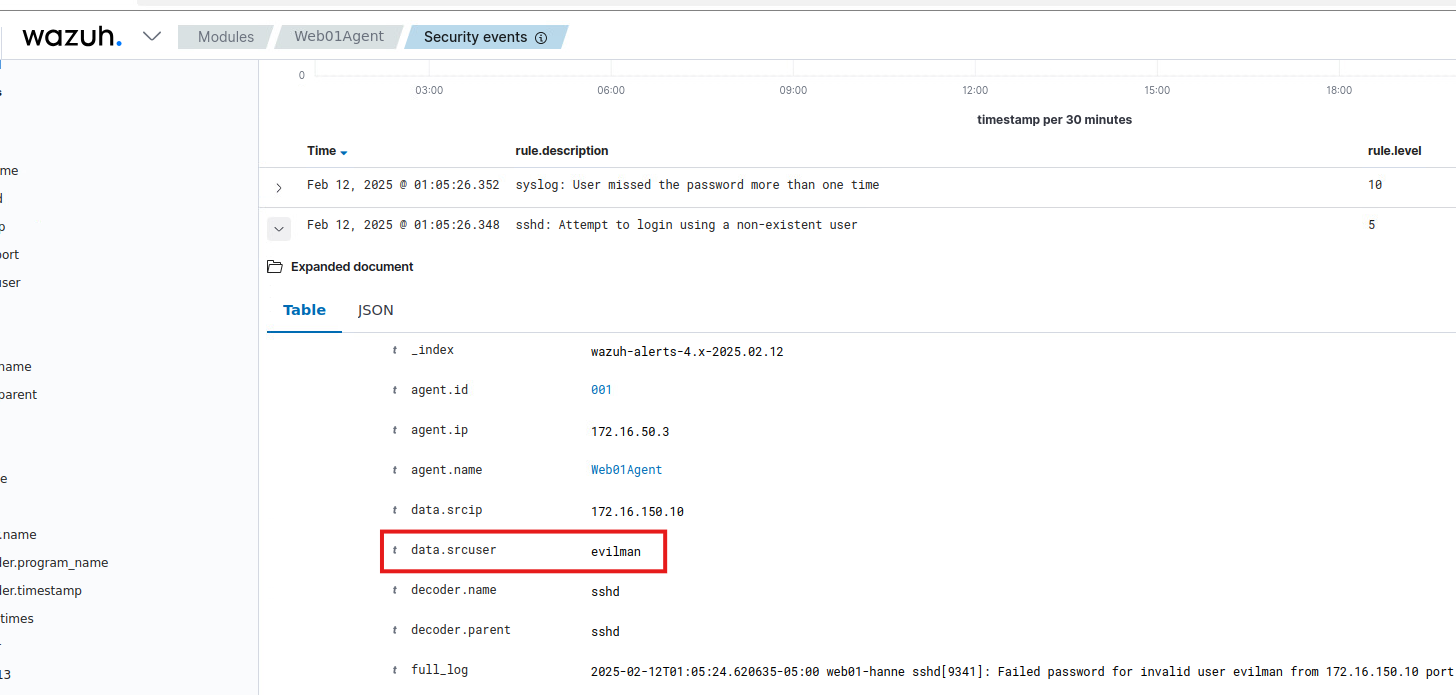Click the info icon beside Security events
The height and width of the screenshot is (695, 1456).
pyautogui.click(x=541, y=38)
